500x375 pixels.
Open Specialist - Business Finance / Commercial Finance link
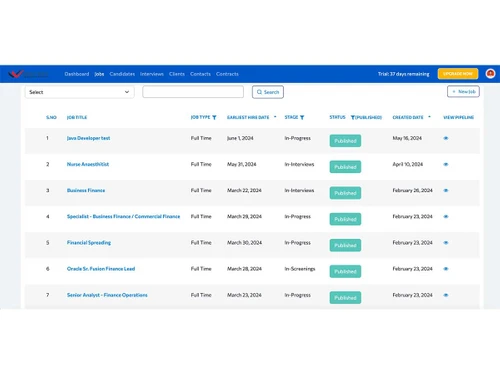tap(123, 216)
